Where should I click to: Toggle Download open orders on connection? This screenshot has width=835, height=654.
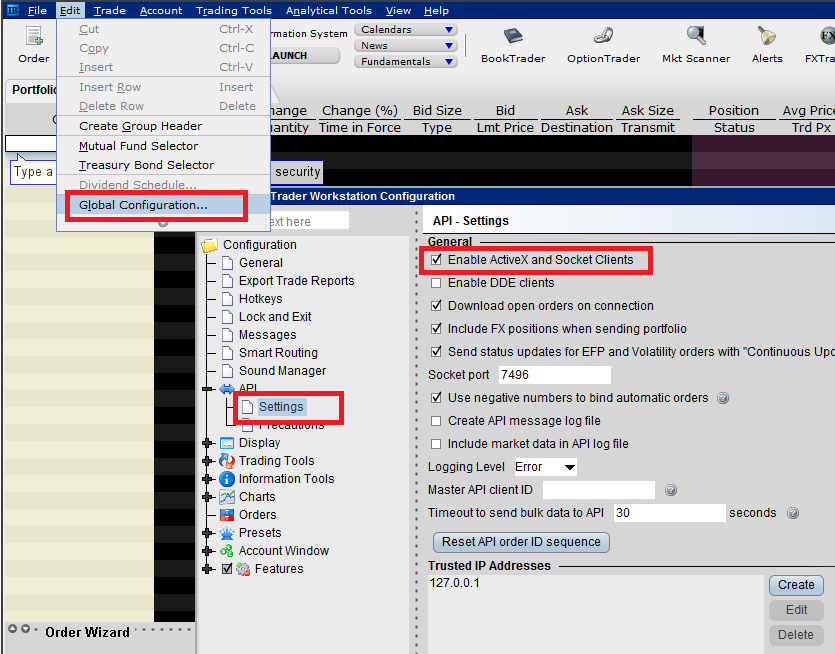click(436, 306)
